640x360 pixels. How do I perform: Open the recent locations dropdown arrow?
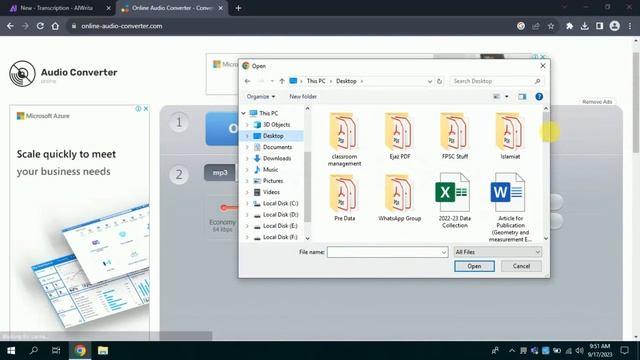(x=272, y=81)
